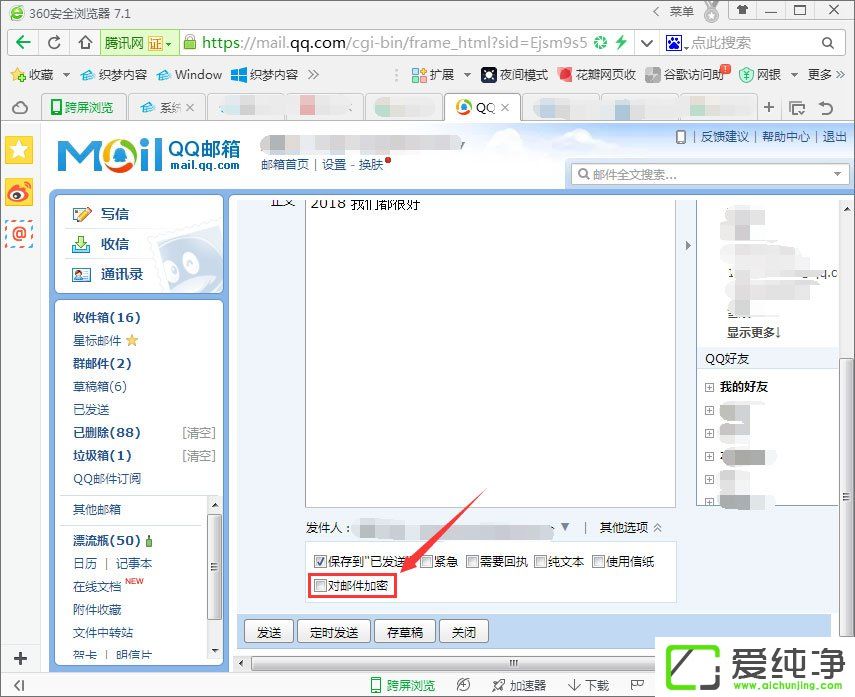
Task: Open the 发件人 sender dropdown arrow
Action: click(x=566, y=527)
